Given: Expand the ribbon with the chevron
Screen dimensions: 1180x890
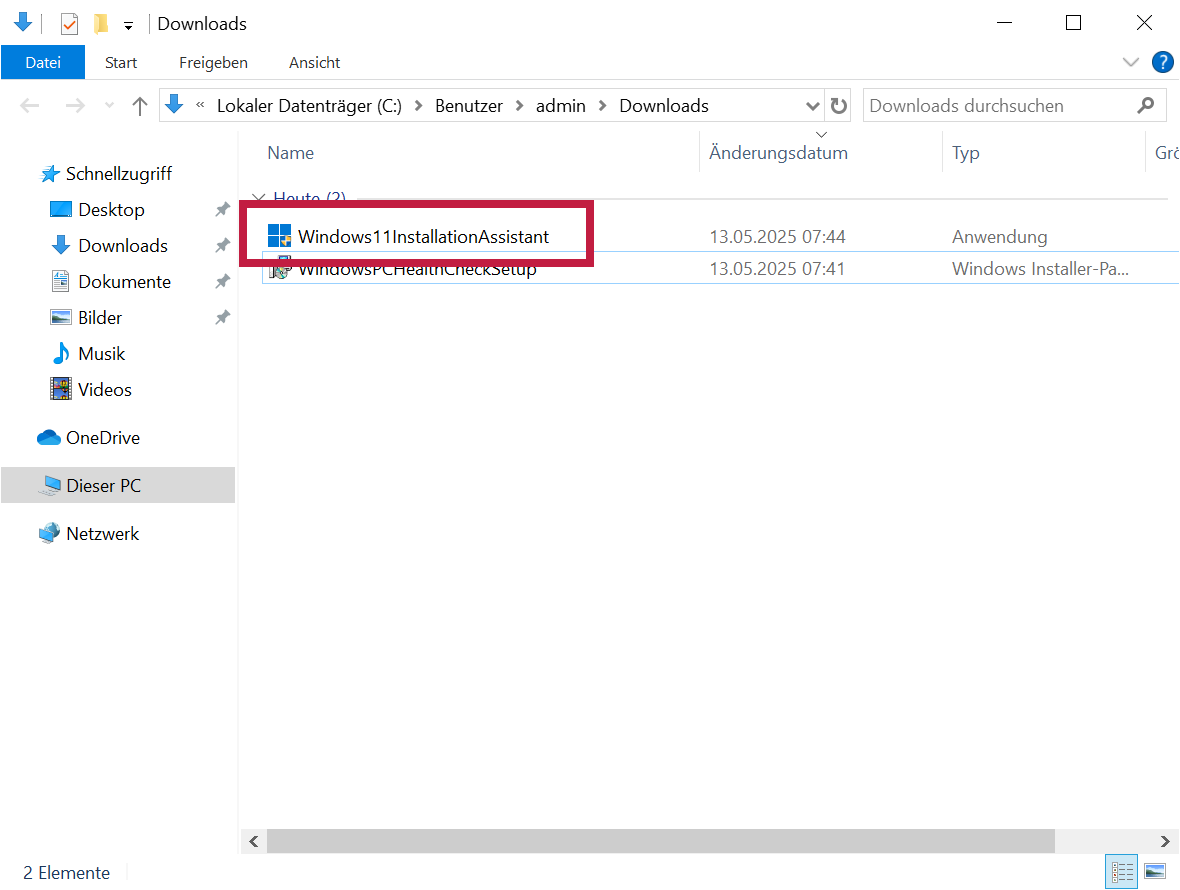Looking at the screenshot, I should [x=1130, y=62].
